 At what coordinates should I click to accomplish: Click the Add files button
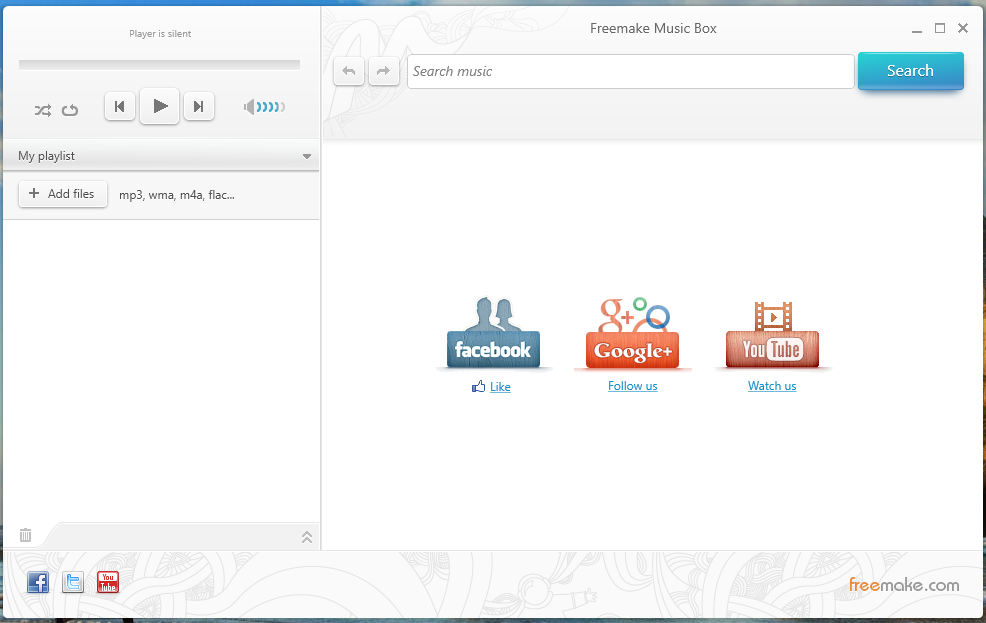(x=63, y=194)
